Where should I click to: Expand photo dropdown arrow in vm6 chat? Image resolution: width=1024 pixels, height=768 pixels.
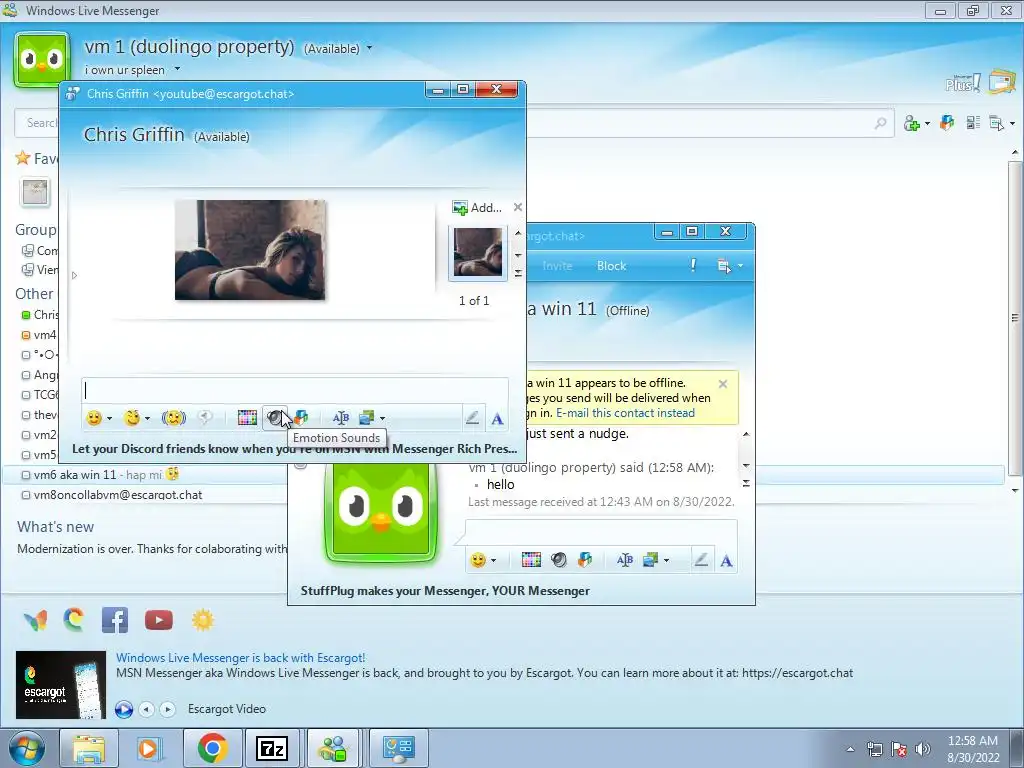(666, 560)
